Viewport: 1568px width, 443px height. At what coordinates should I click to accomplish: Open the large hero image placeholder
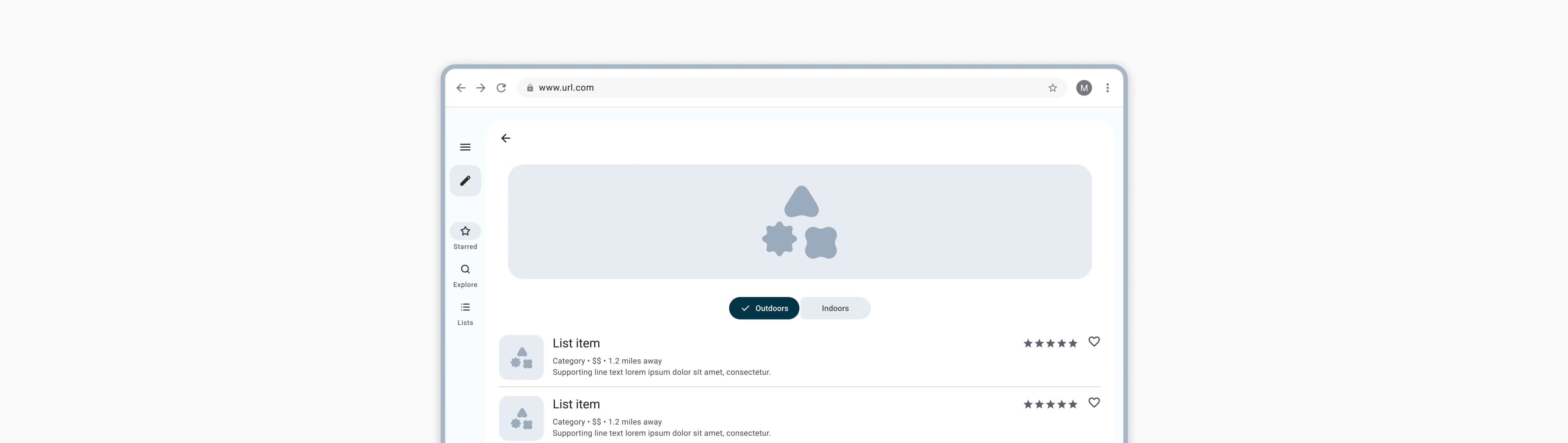point(799,222)
